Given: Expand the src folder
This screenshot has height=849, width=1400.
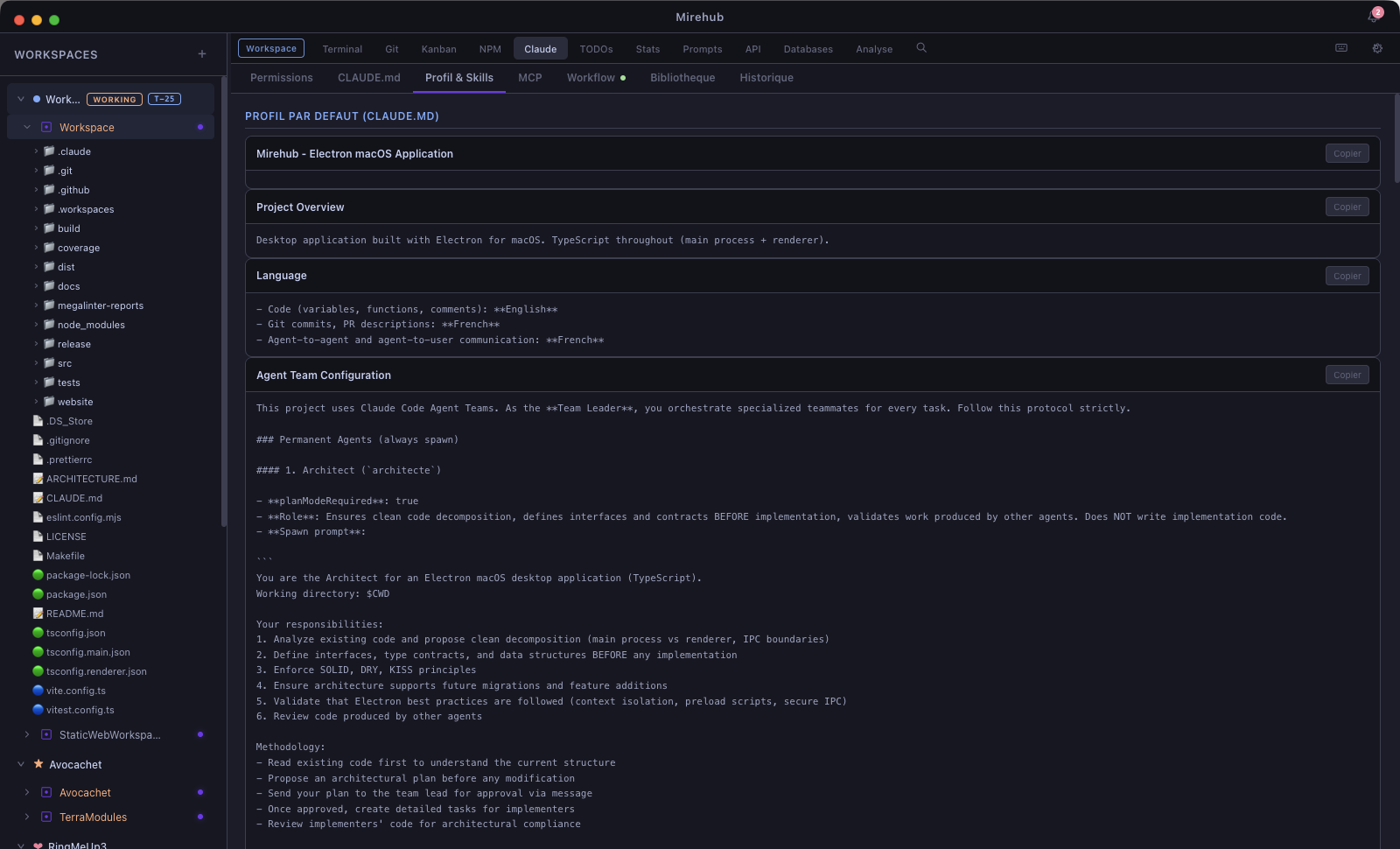Looking at the screenshot, I should [x=36, y=362].
